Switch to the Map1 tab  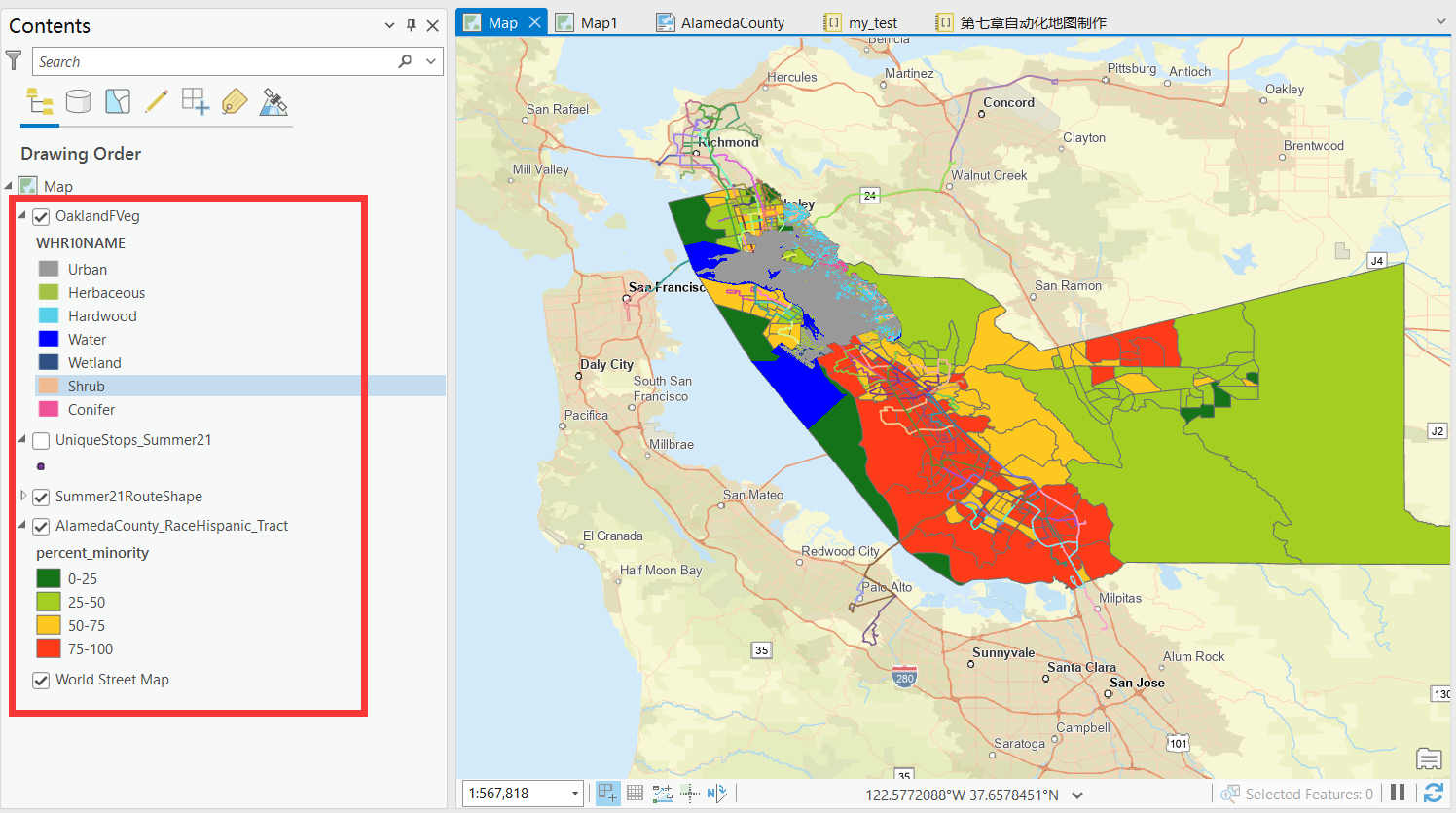(587, 22)
